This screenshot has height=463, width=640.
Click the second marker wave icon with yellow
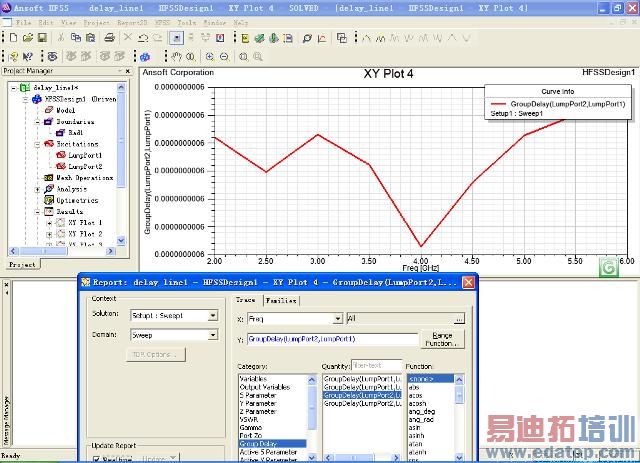(x=380, y=38)
